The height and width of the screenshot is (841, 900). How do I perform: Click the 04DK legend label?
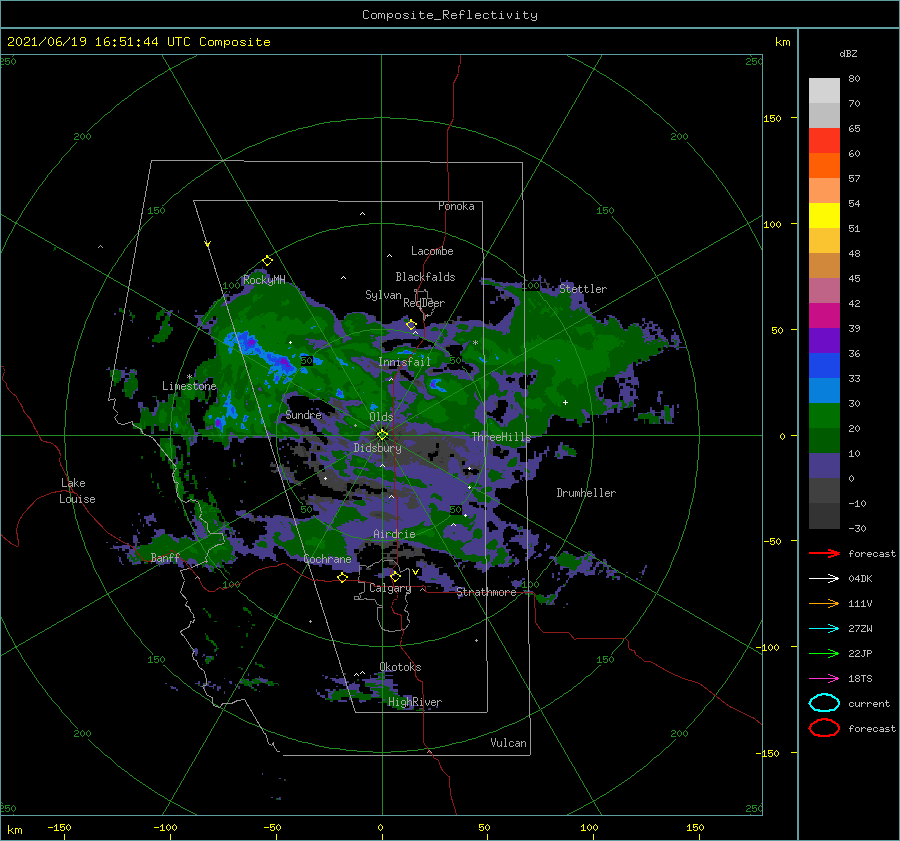pos(860,579)
